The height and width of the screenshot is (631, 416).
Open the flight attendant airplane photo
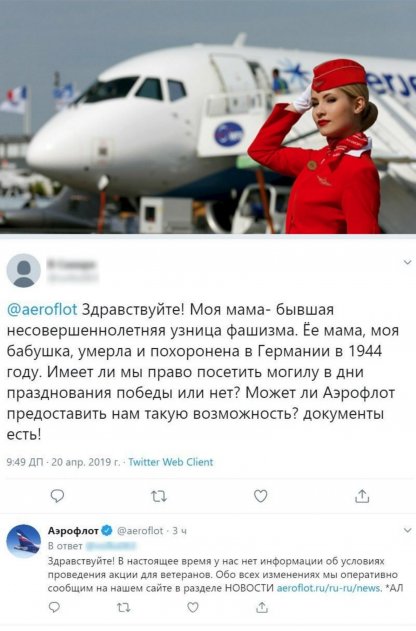(208, 117)
